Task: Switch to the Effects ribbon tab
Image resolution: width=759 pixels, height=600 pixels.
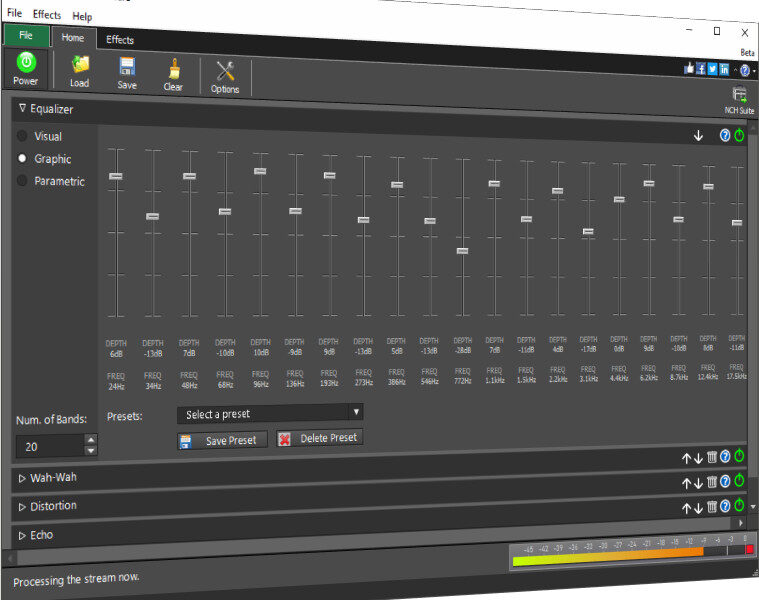Action: click(x=120, y=40)
